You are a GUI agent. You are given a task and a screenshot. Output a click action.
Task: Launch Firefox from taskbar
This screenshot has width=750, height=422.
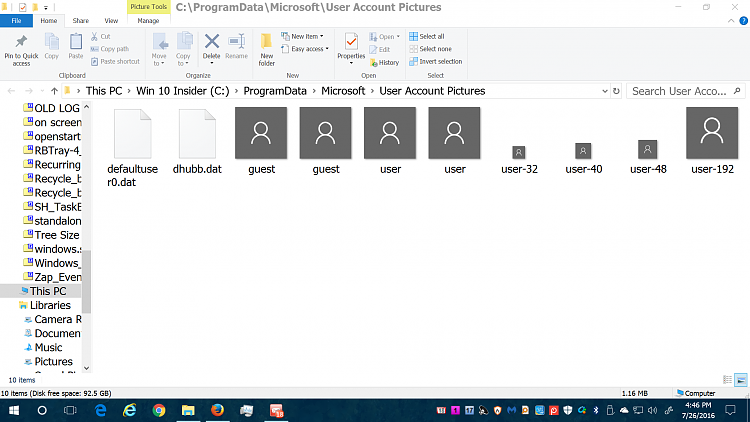217,411
